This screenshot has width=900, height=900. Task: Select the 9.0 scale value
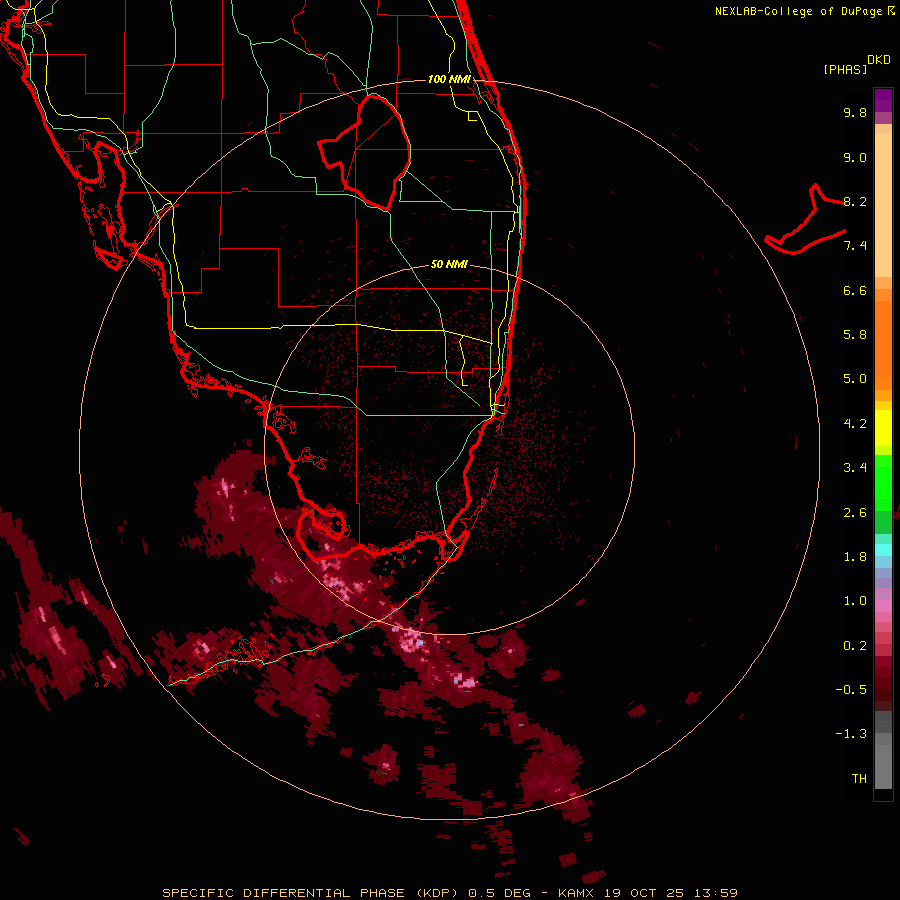pos(855,157)
